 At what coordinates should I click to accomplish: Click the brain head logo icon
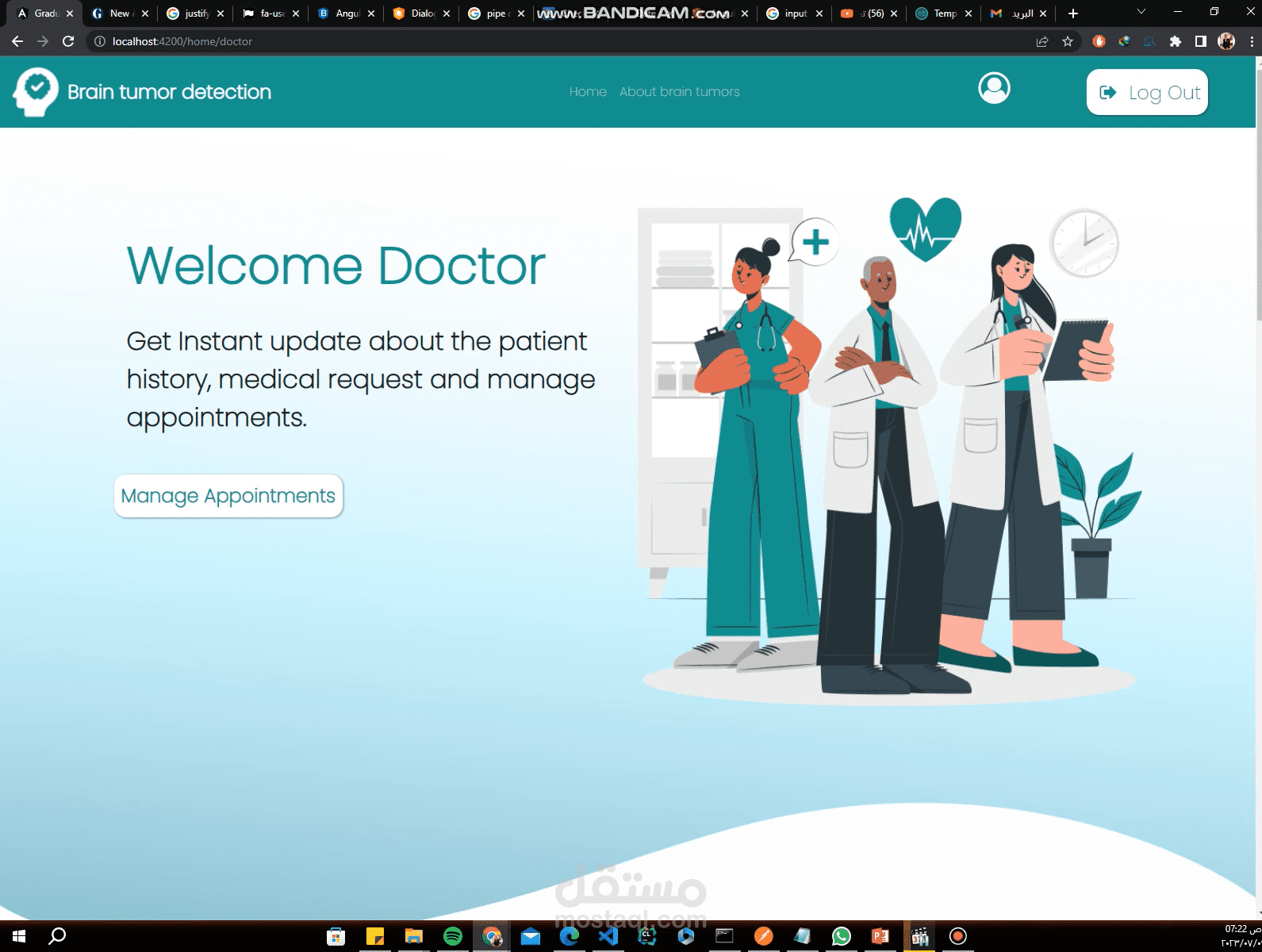pos(36,92)
